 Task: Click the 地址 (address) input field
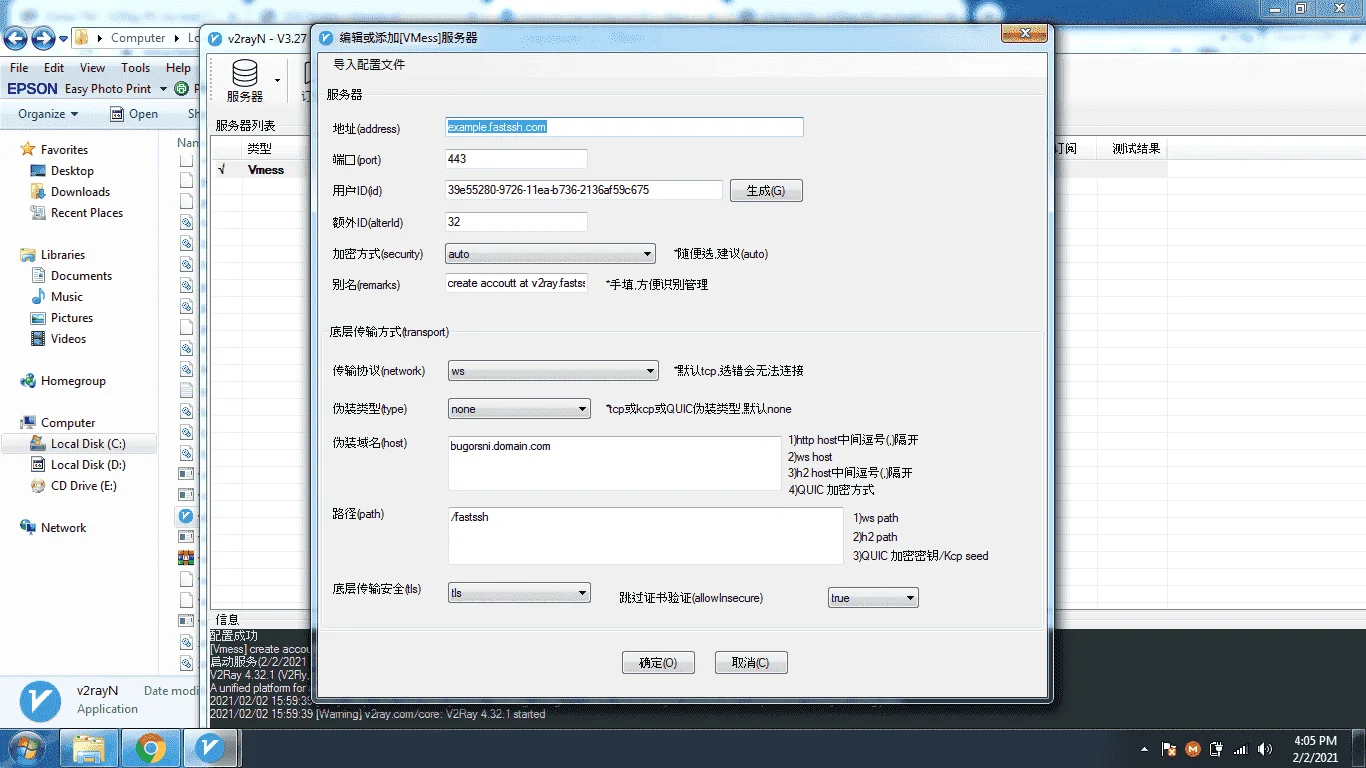coord(624,127)
